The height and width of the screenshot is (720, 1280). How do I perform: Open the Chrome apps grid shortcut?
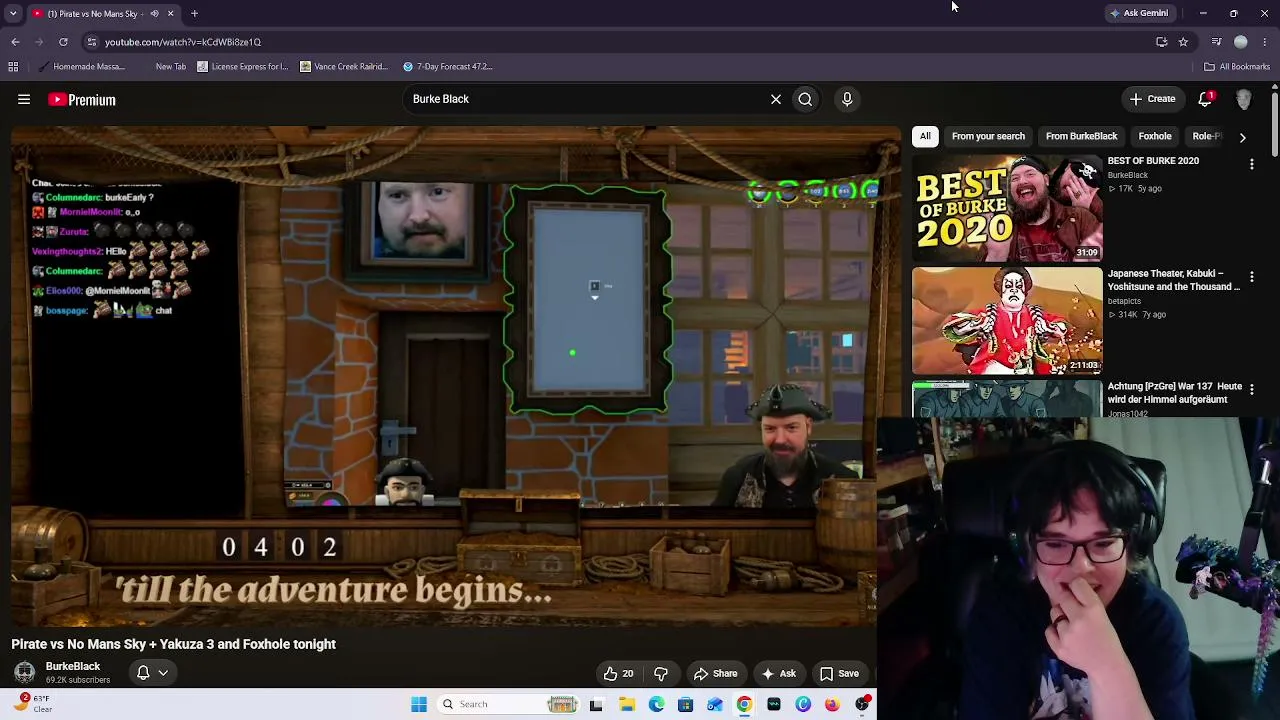point(13,67)
